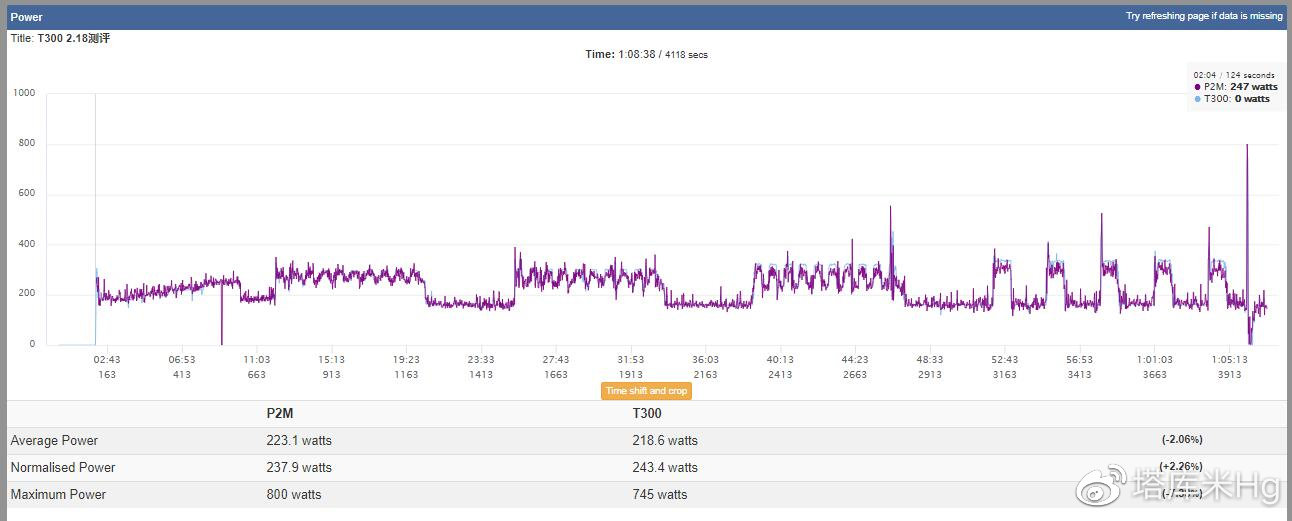The width and height of the screenshot is (1292, 521).
Task: Click the purple P2M legend dot
Action: 1198,87
